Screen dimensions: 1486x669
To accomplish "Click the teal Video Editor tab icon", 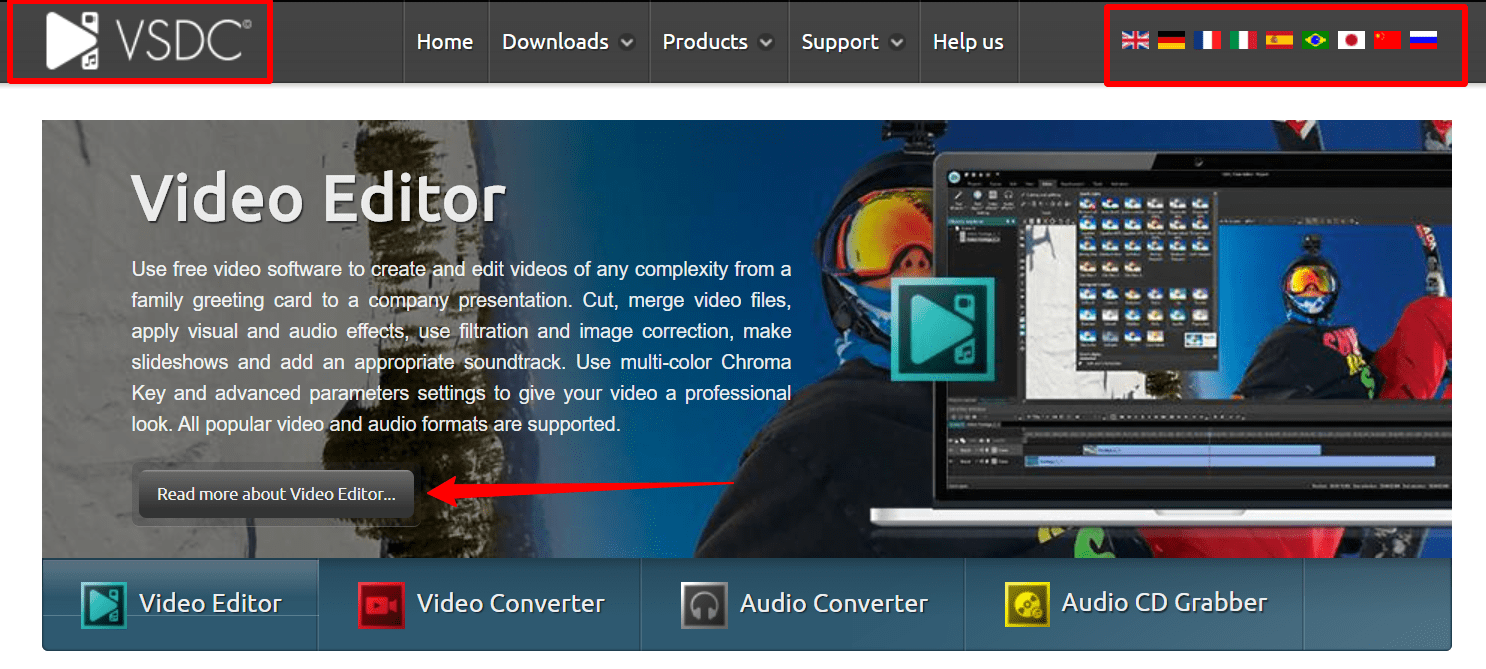I will [x=104, y=604].
